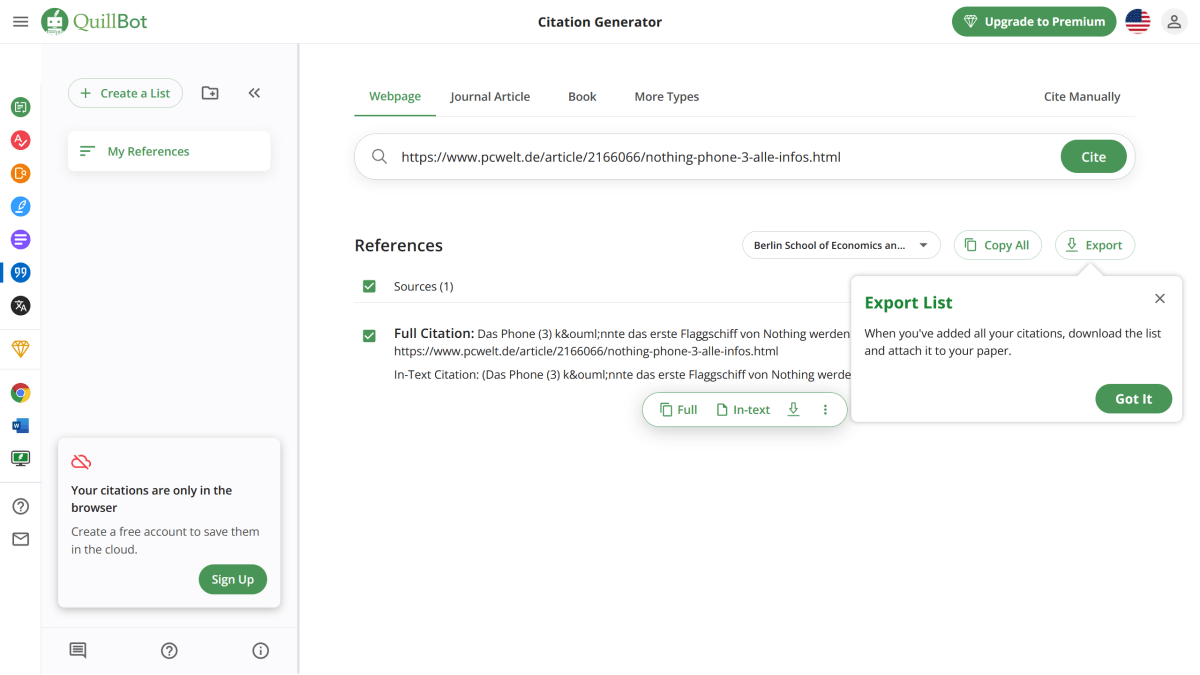Open the Translator tool icon
The image size is (1200, 675).
[x=20, y=305]
